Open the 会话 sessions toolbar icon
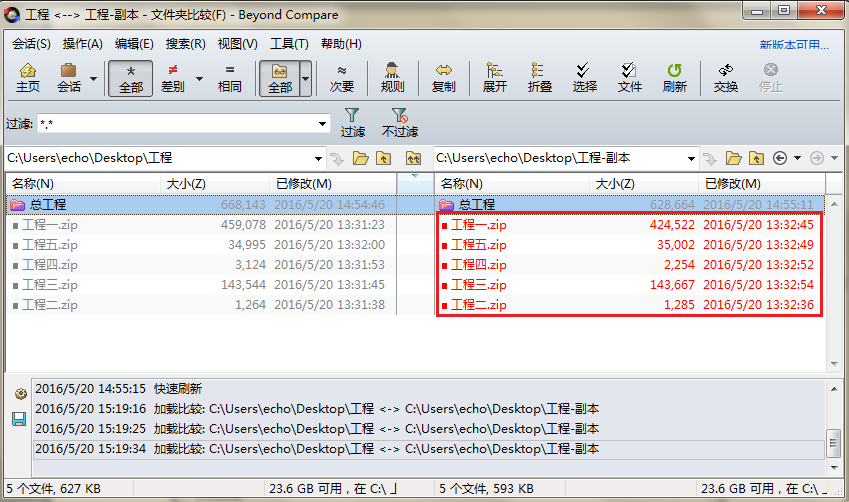The image size is (849, 502). [69, 79]
